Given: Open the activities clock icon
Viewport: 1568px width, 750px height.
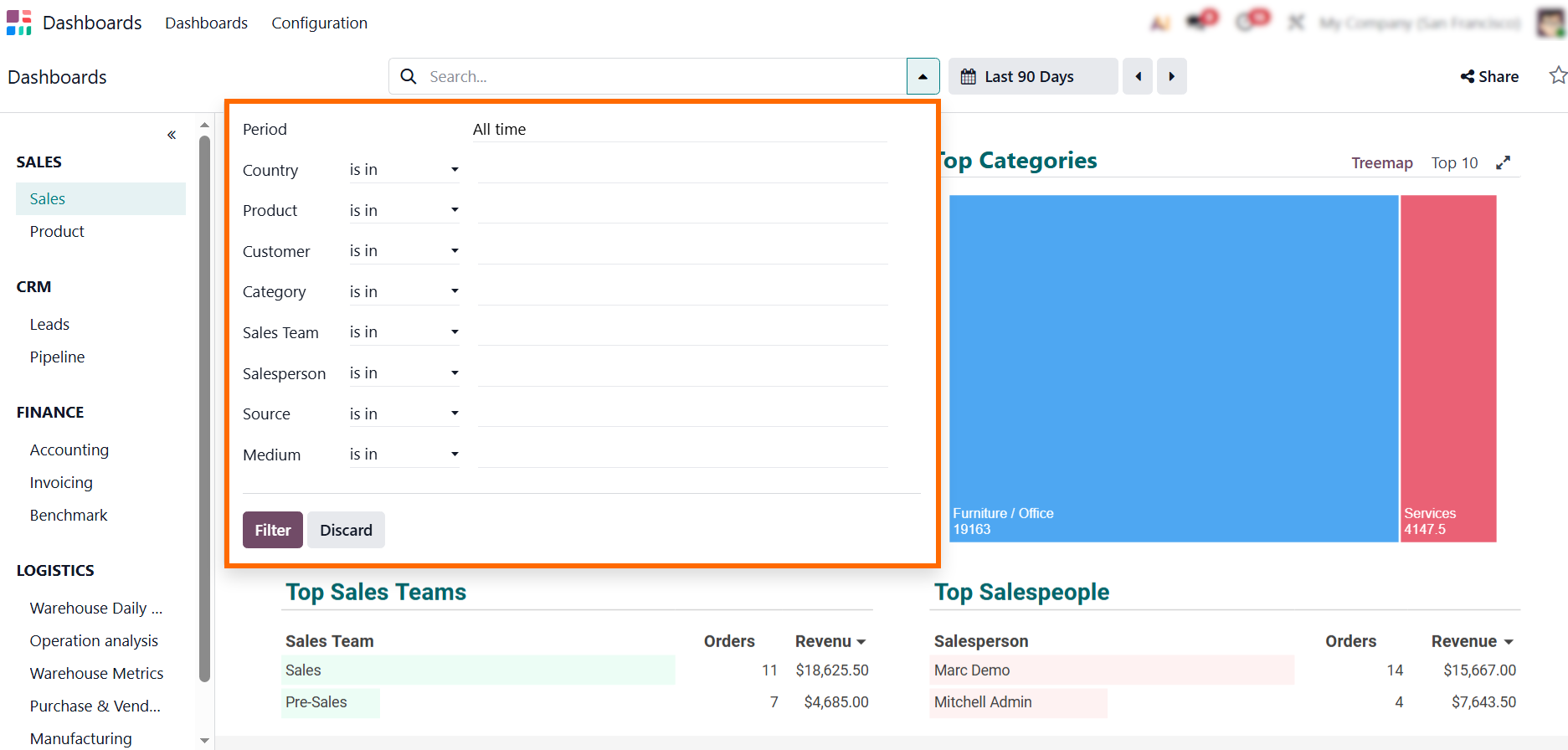Looking at the screenshot, I should (1250, 22).
